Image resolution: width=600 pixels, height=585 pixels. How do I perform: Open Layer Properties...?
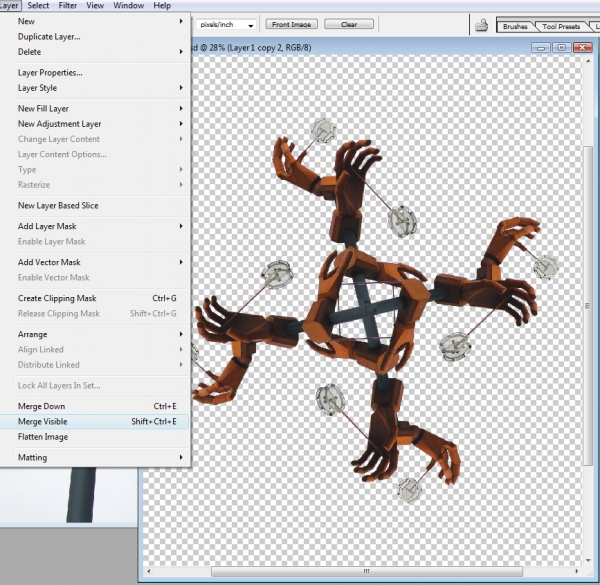coord(95,73)
